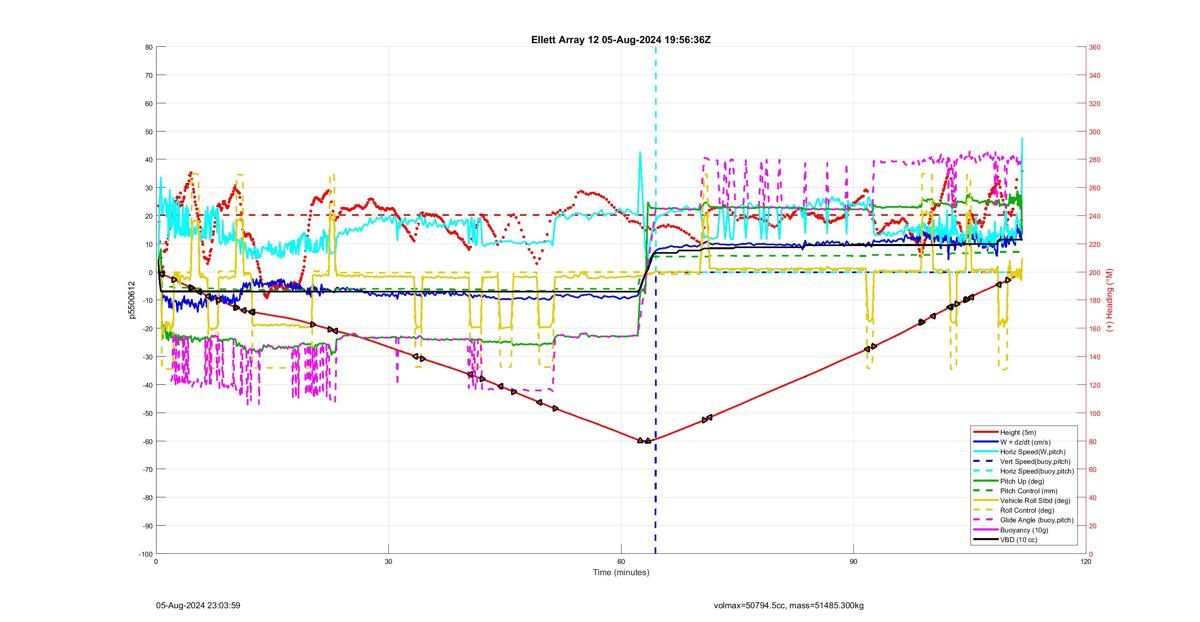Click the left y-axis tick label "80"
This screenshot has width=1200, height=622.
pos(148,47)
